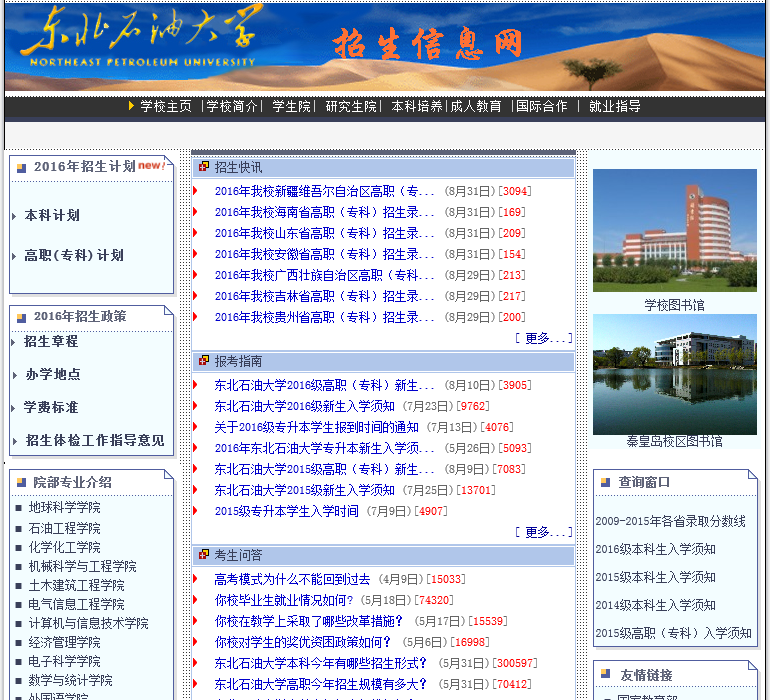
Task: Open 高考模式为什么不能回到过去 question
Action: coord(292,580)
